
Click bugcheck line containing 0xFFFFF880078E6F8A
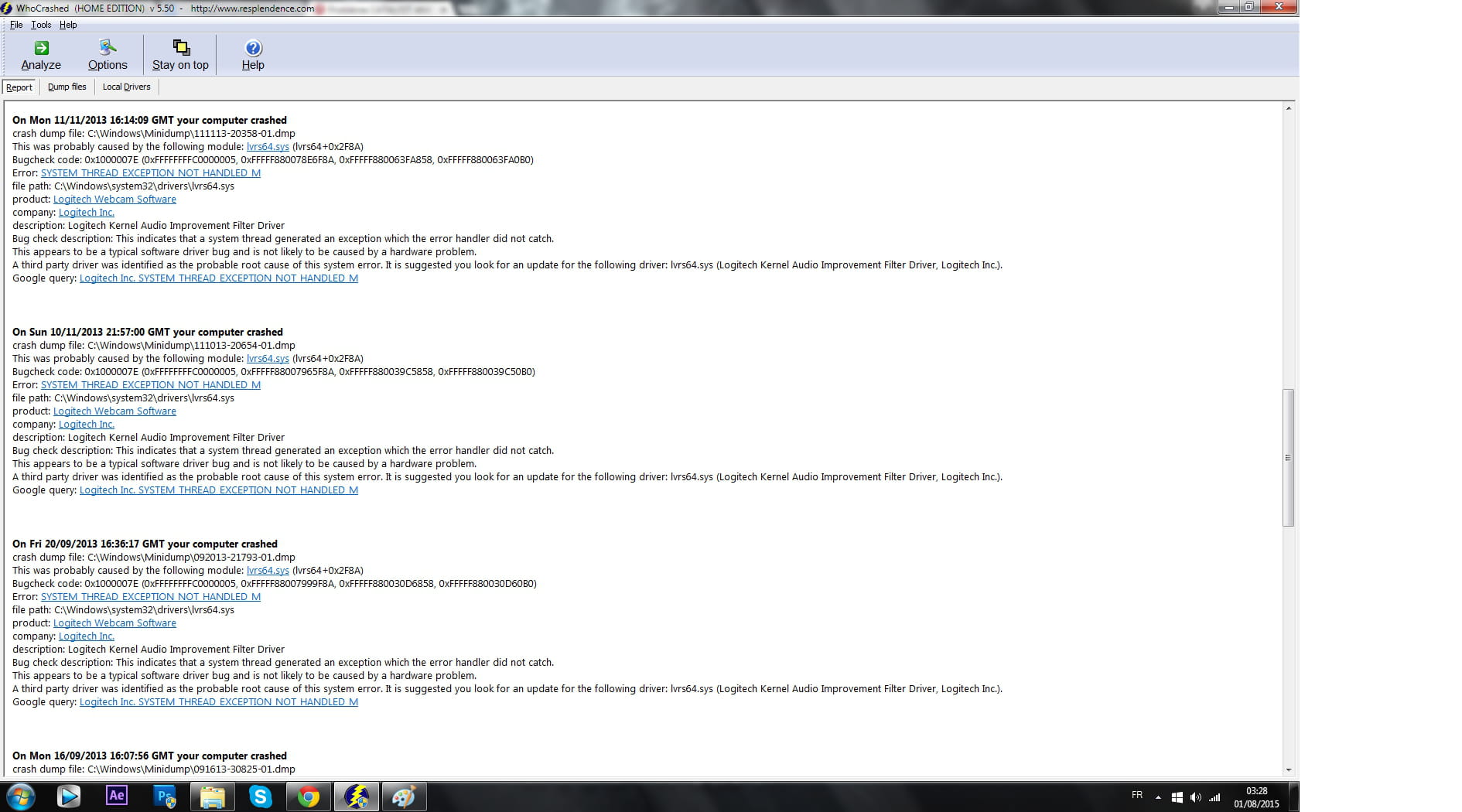click(x=273, y=160)
